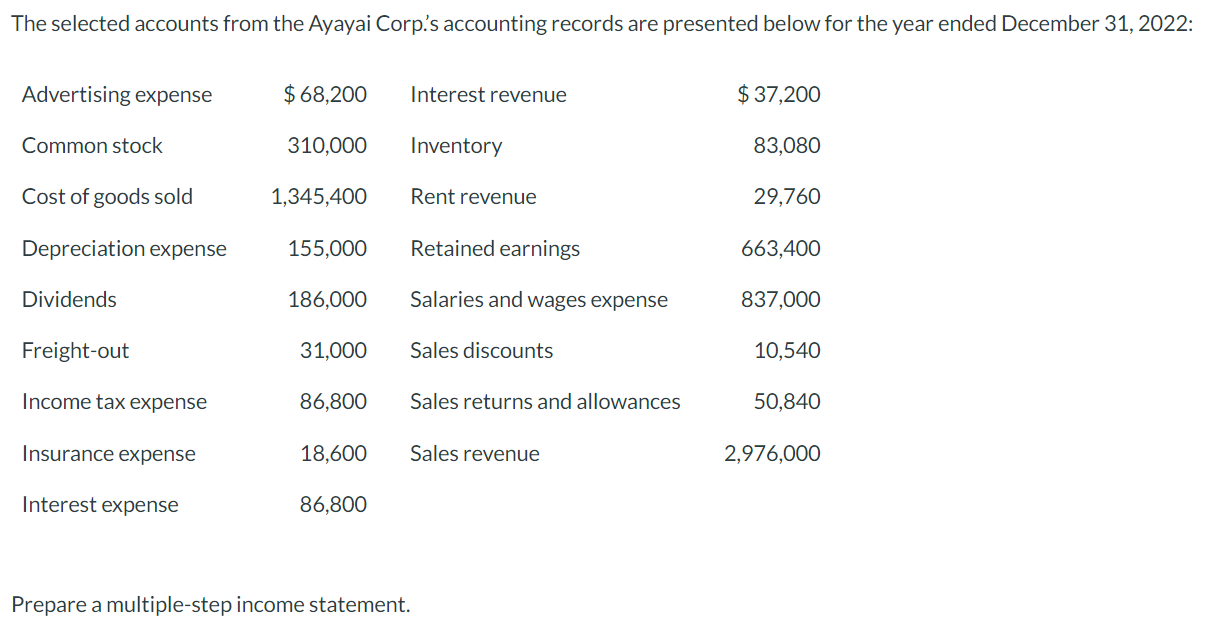Click the Insurance expense label
The height and width of the screenshot is (636, 1219).
pyautogui.click(x=109, y=454)
